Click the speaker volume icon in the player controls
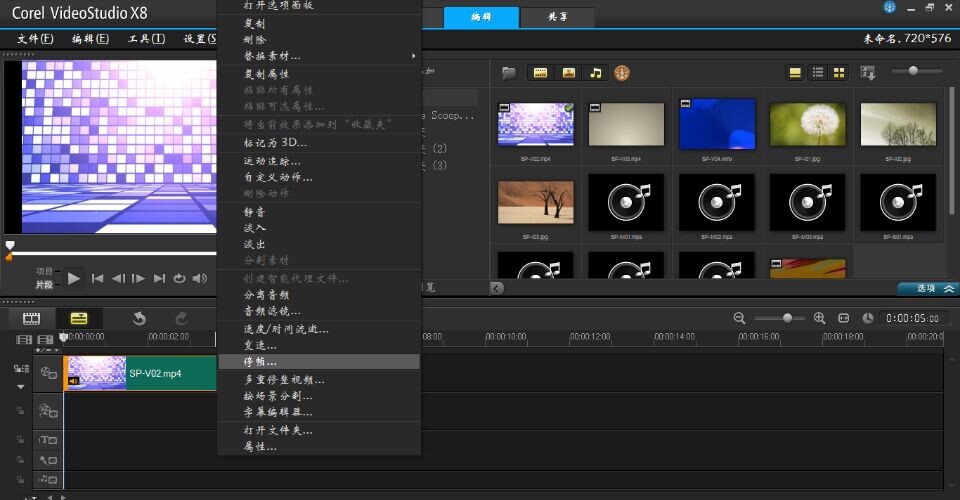The width and height of the screenshot is (960, 500). (x=200, y=278)
